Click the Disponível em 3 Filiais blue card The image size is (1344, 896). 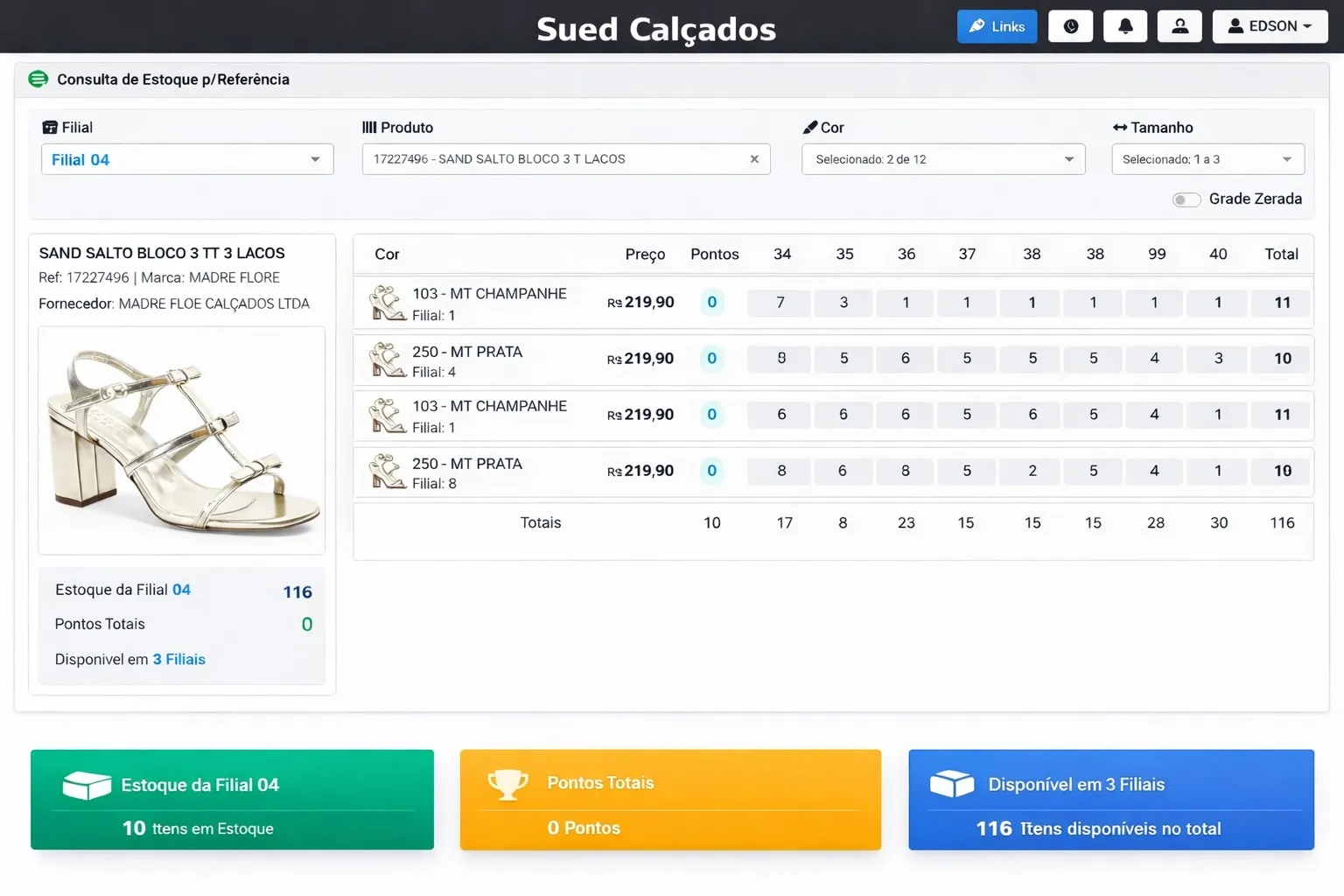[x=1110, y=799]
